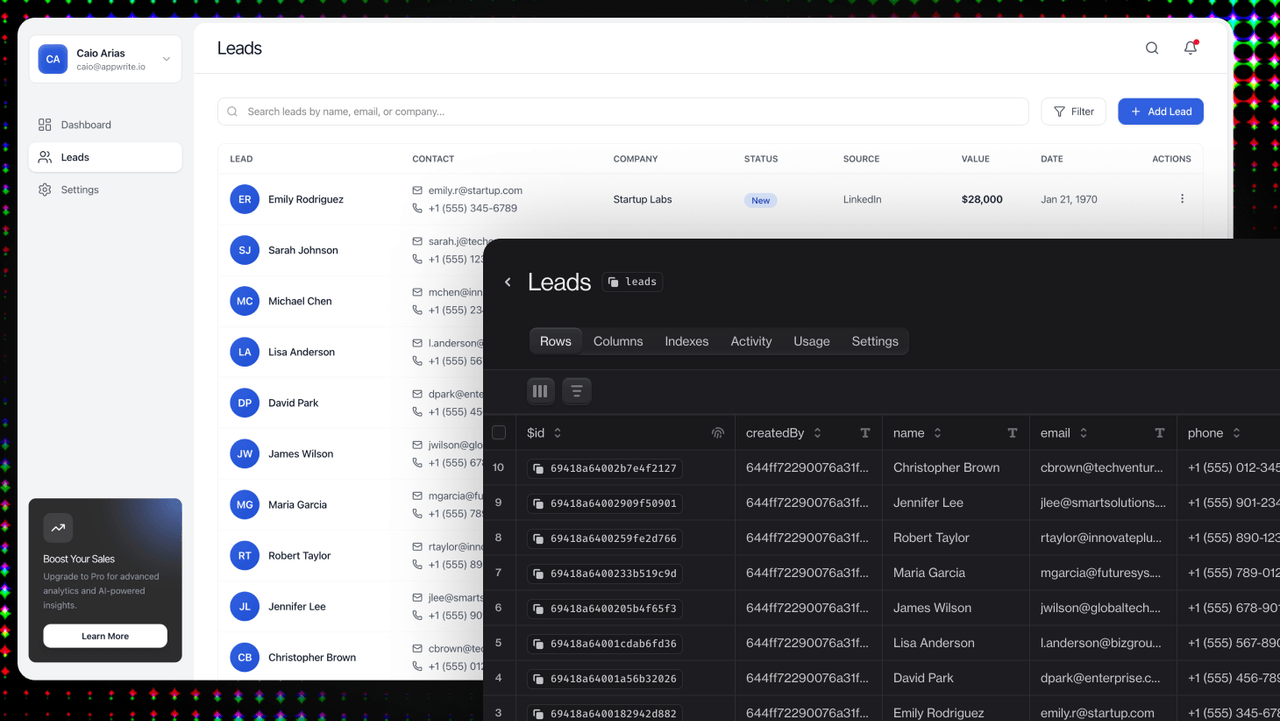Copy row ID 69418a64002b7e4f2127
The height and width of the screenshot is (721, 1280).
coord(538,468)
